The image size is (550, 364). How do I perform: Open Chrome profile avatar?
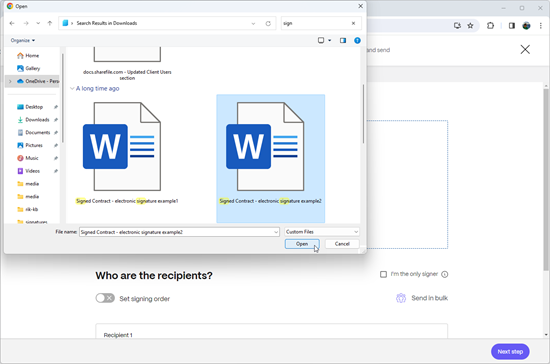pyautogui.click(x=526, y=26)
